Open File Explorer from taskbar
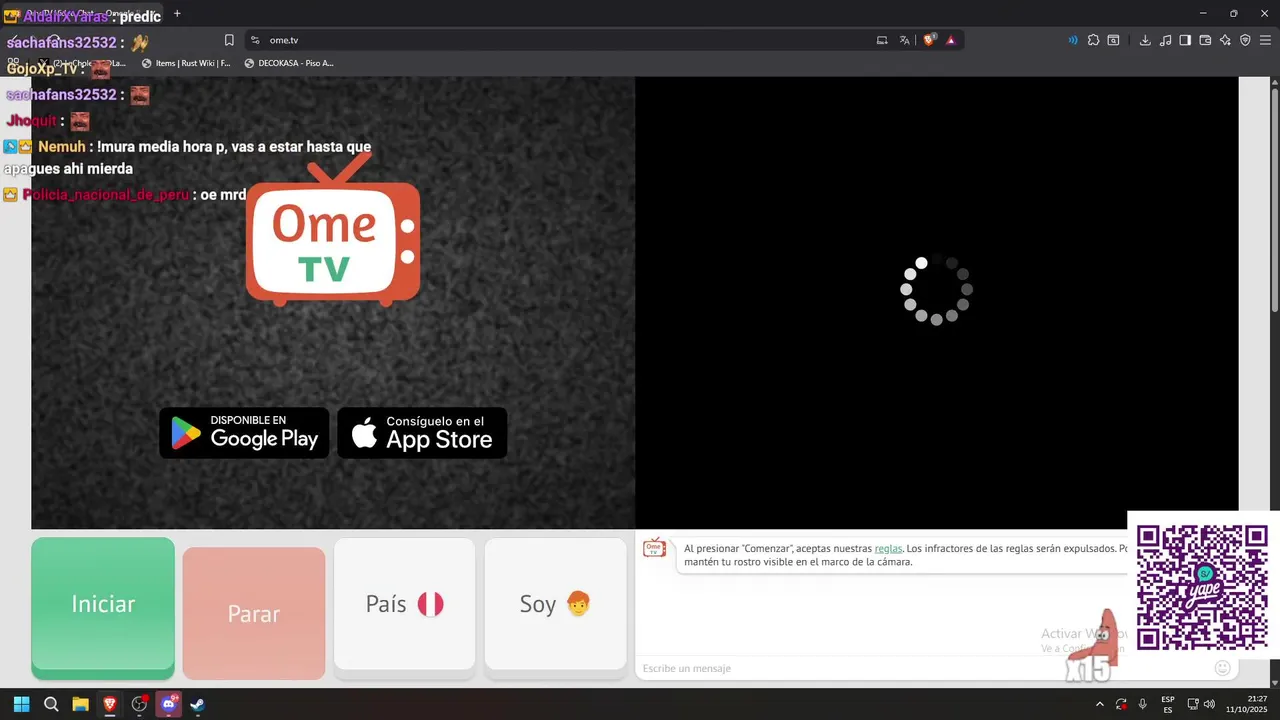The width and height of the screenshot is (1280, 720). tap(80, 704)
